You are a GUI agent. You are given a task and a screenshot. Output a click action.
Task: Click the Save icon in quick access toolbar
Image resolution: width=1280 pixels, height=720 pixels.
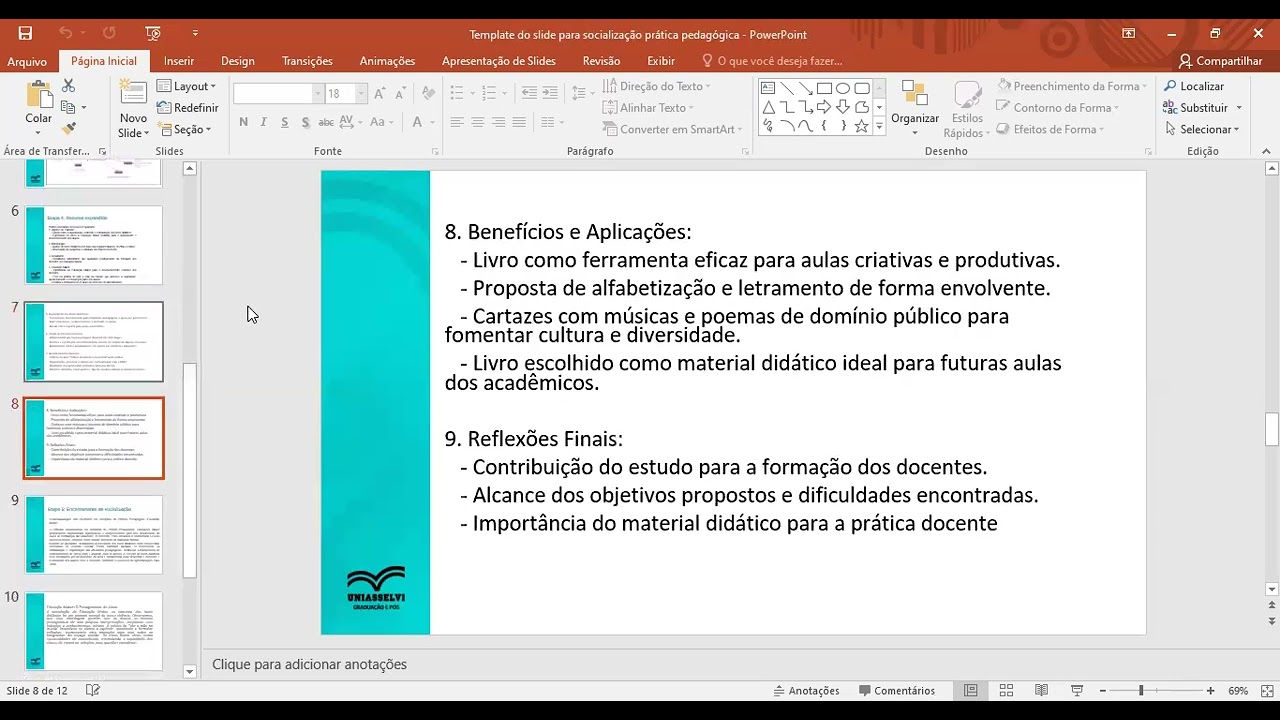click(25, 33)
